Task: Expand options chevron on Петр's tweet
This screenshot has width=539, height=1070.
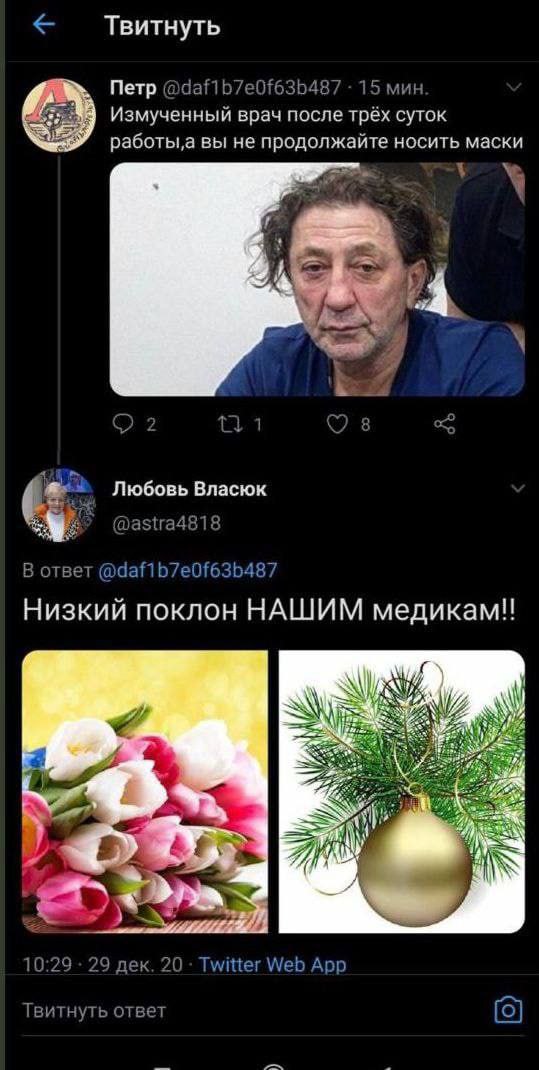Action: [515, 87]
